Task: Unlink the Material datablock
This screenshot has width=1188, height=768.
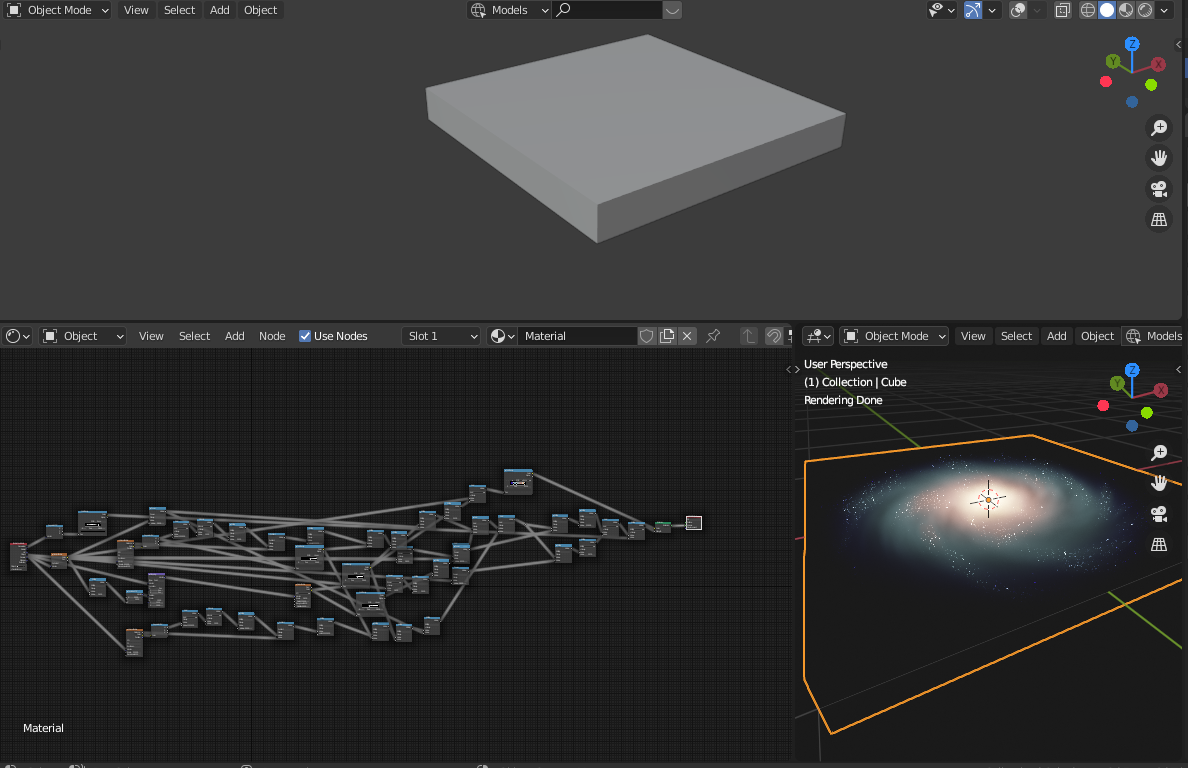Action: [687, 336]
